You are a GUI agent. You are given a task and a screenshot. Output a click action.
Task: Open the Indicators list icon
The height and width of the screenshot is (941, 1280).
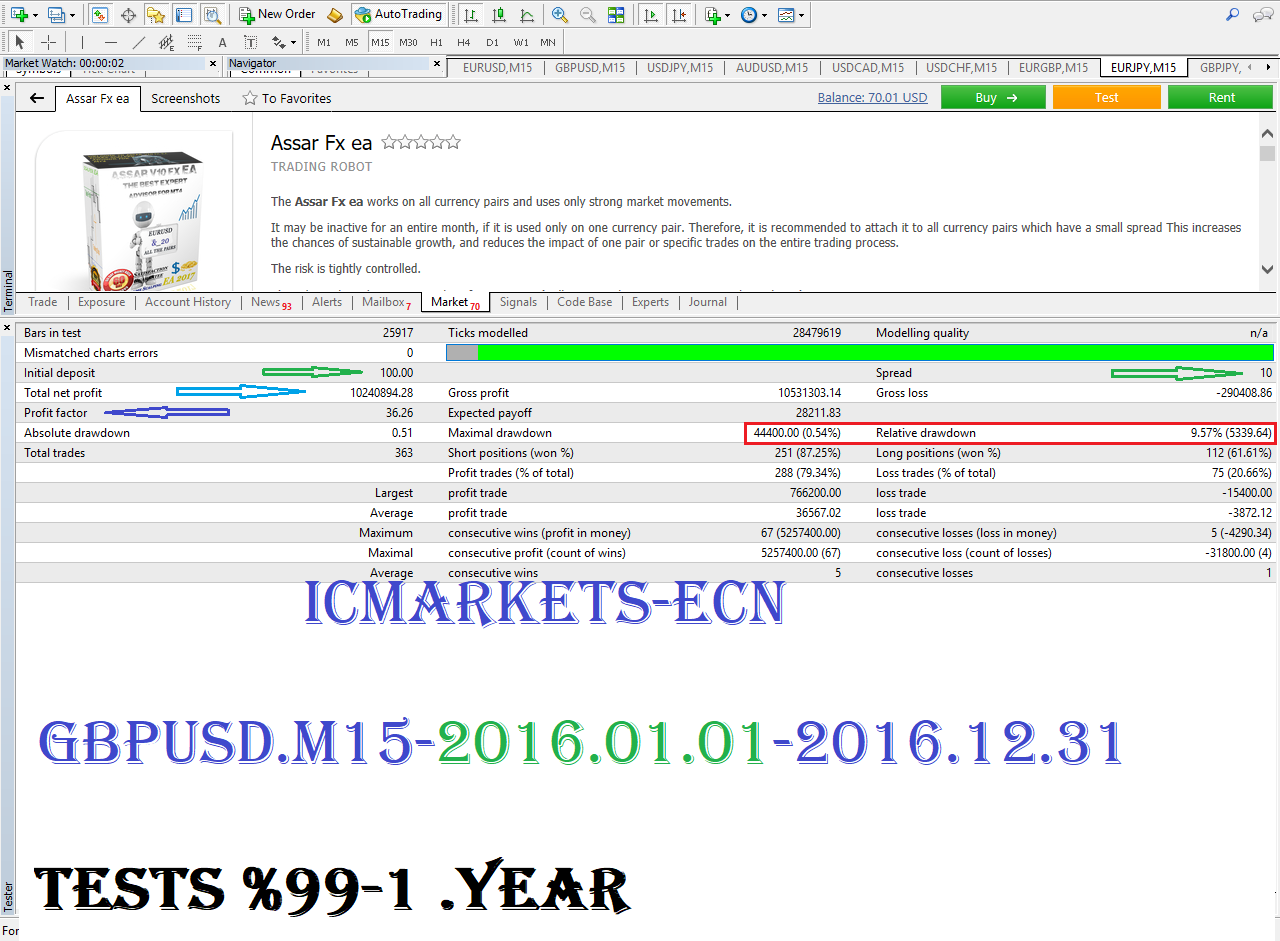click(x=712, y=15)
